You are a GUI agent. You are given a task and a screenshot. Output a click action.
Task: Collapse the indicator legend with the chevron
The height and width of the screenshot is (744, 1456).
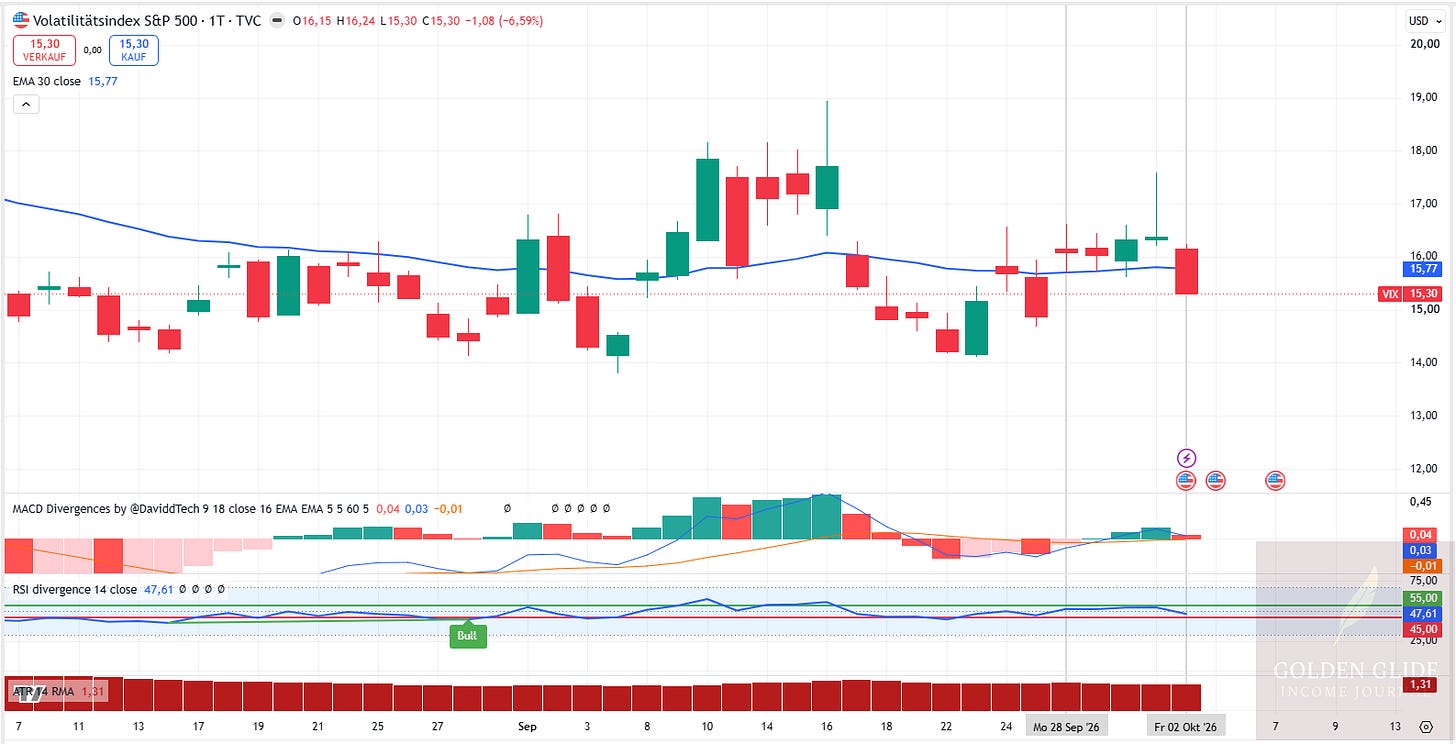[26, 103]
